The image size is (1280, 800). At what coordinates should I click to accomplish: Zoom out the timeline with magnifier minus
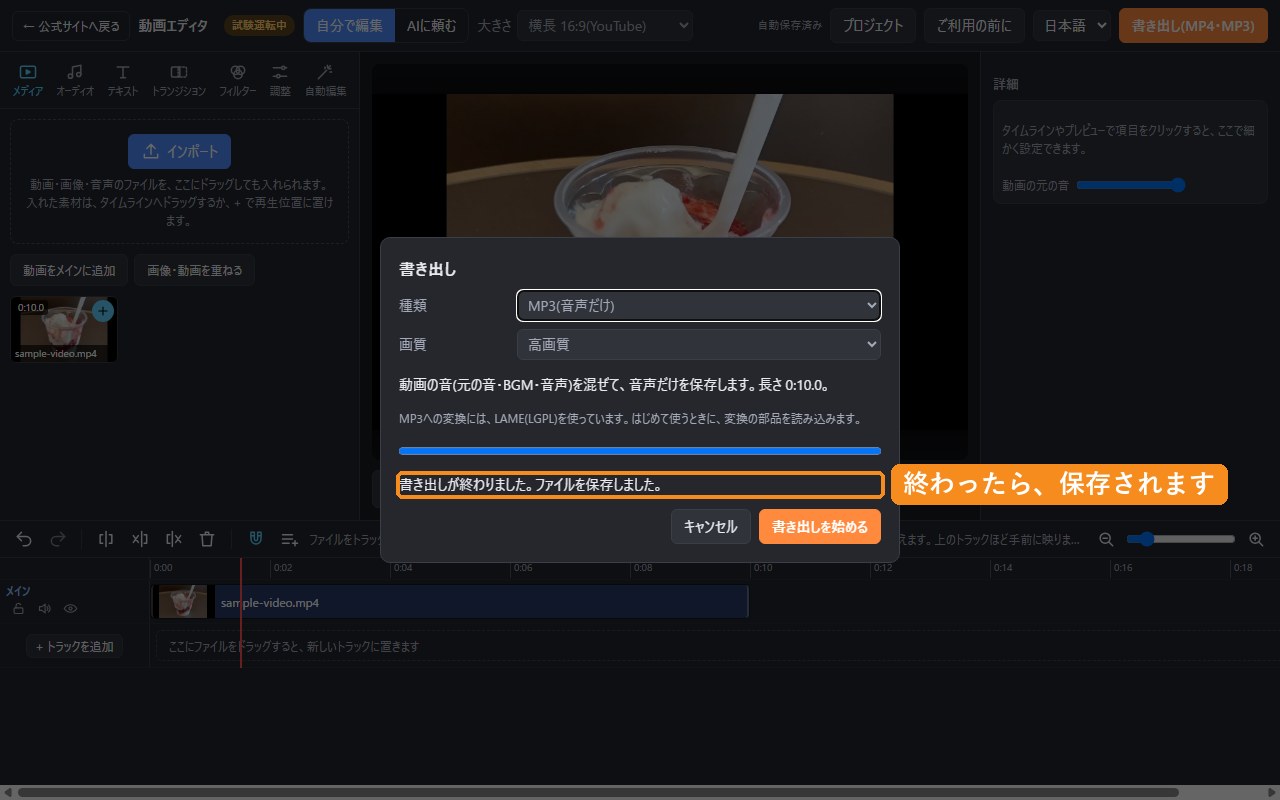(1106, 539)
